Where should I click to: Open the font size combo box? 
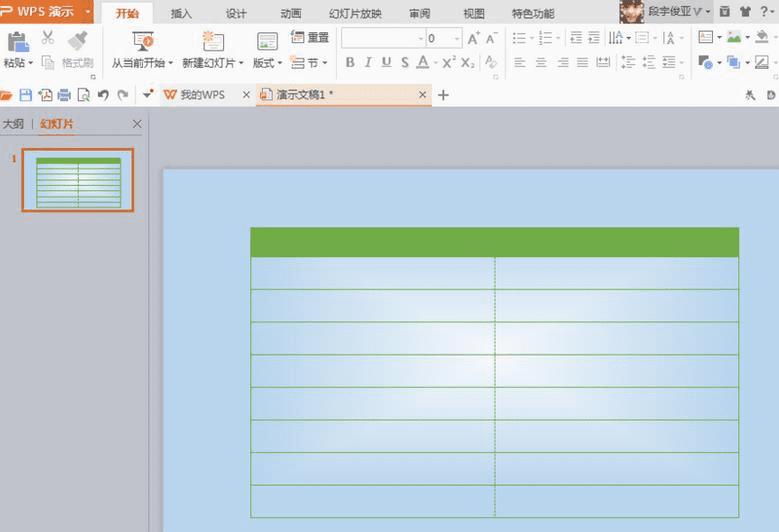[x=444, y=38]
